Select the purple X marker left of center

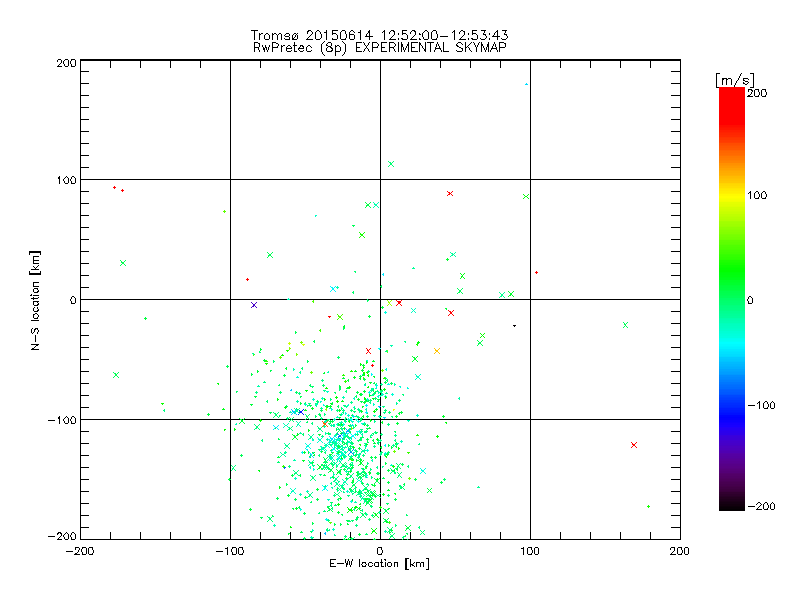254,305
